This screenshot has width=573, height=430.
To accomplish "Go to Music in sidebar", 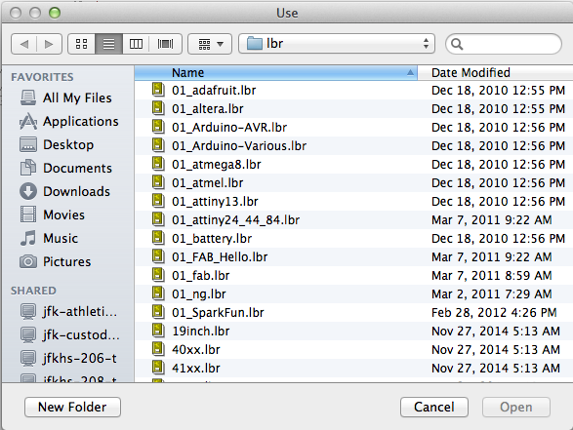I will point(49,238).
